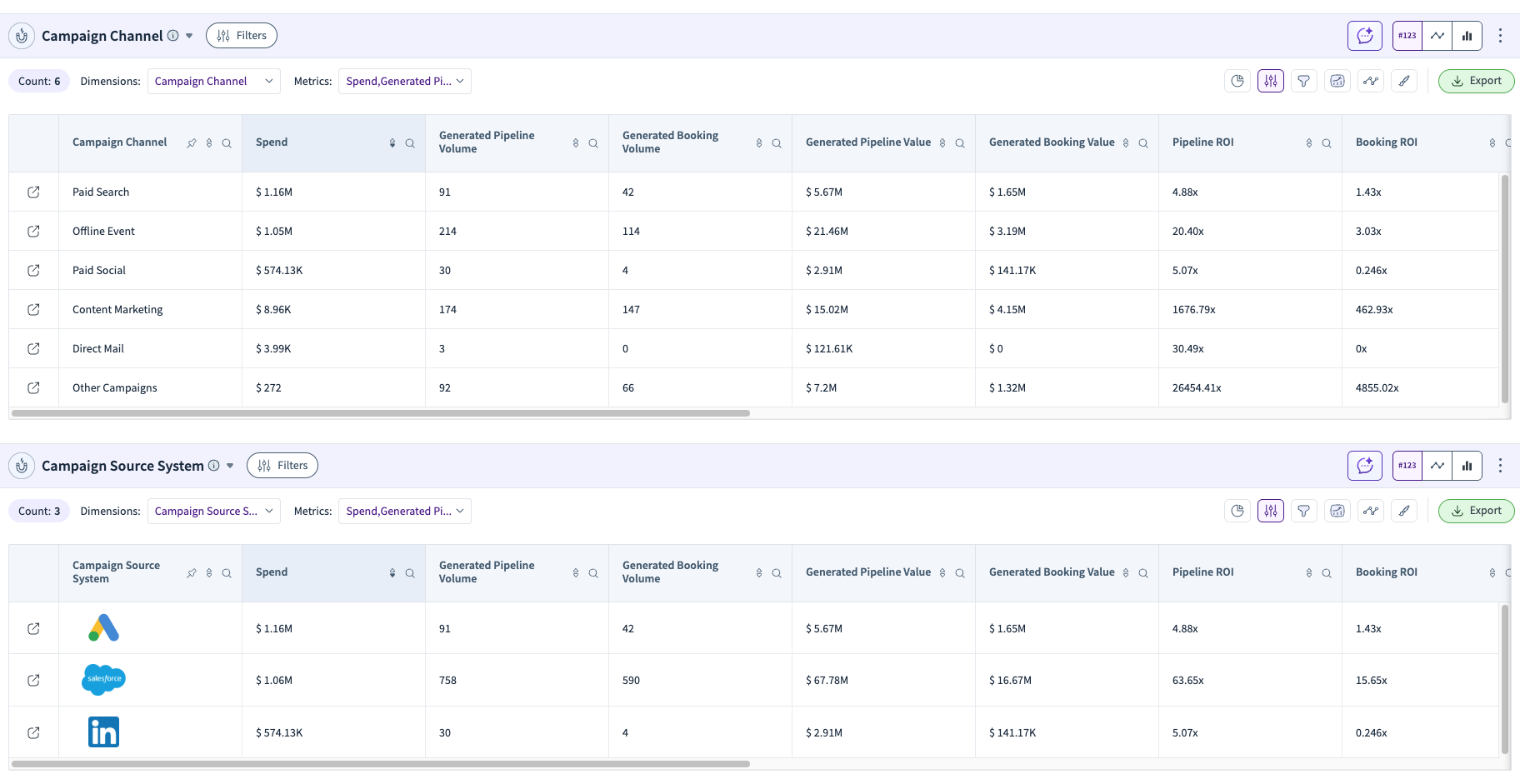Switch Campaign Channel panel to bar chart view
Viewport: 1520px width, 784px height.
point(1467,36)
